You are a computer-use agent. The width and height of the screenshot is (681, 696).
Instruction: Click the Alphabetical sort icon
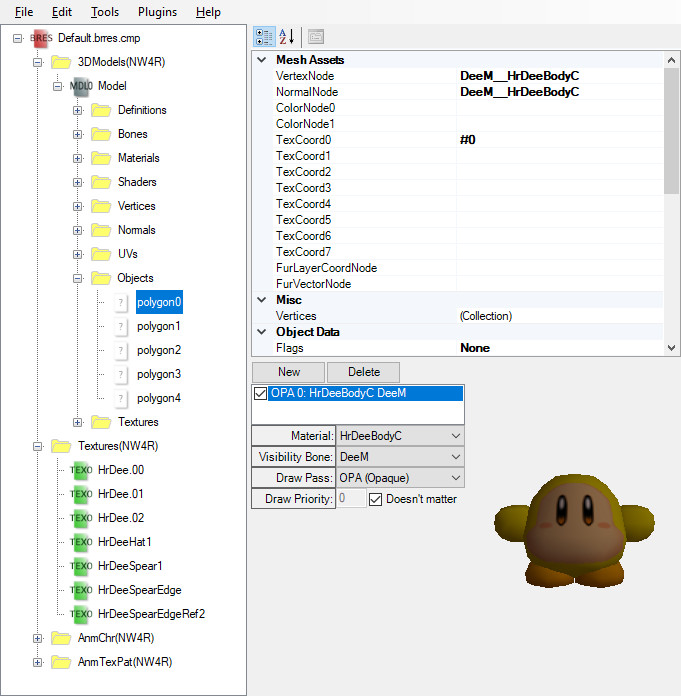click(x=287, y=36)
